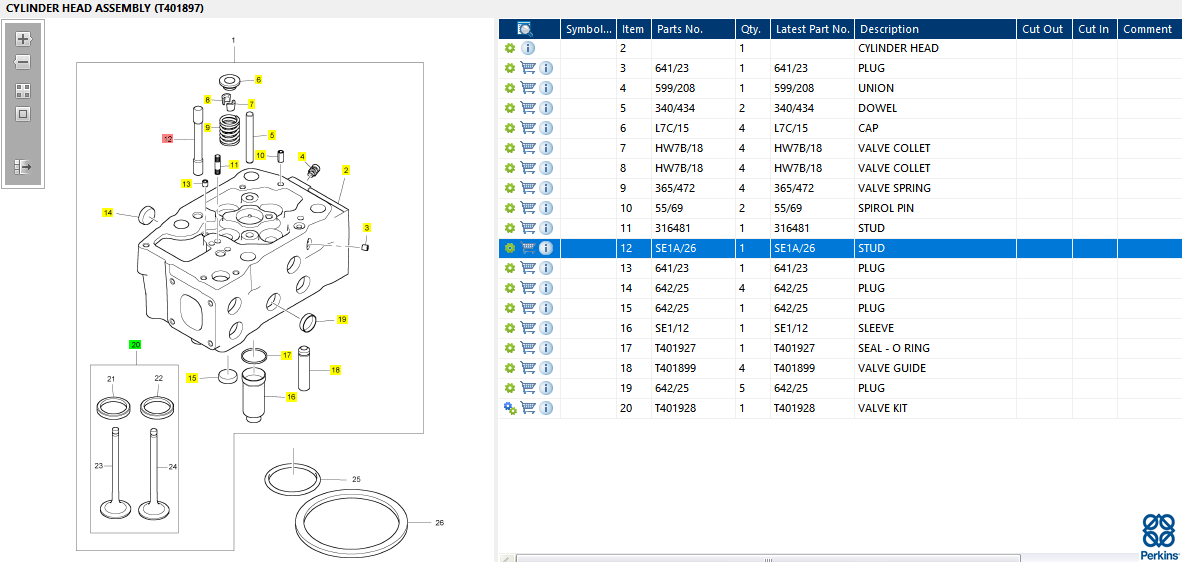Select callout 18 valve guide on diagram
The width and height of the screenshot is (1182, 562).
click(x=335, y=370)
